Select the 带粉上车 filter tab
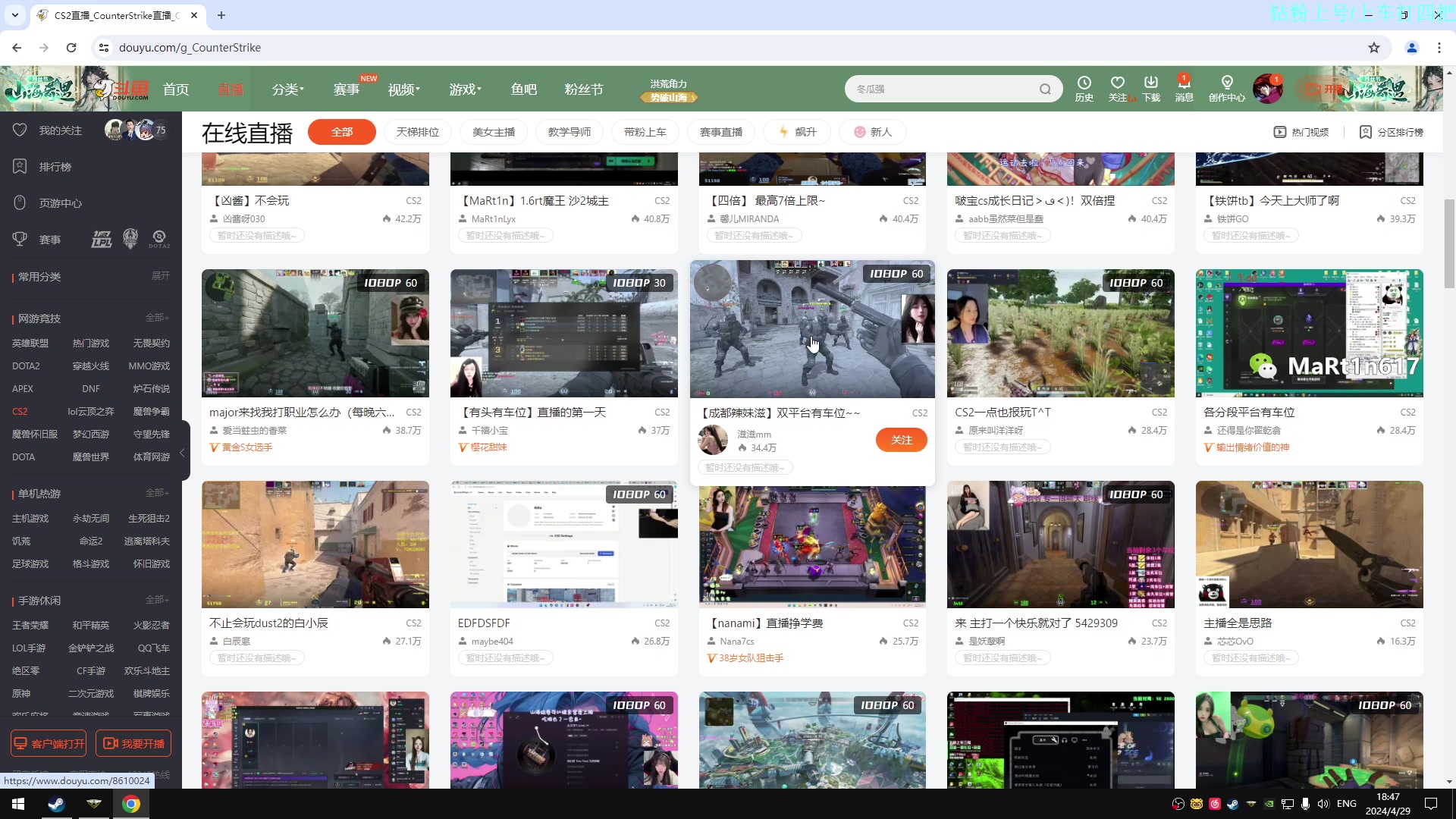Image resolution: width=1456 pixels, height=819 pixels. coord(645,132)
